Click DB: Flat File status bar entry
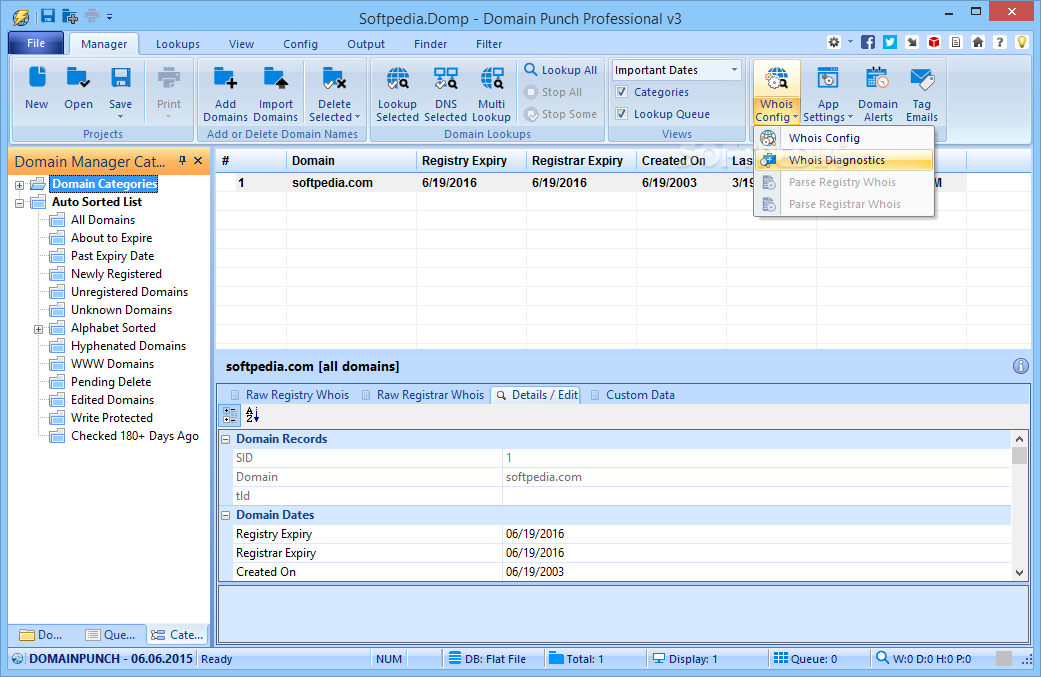 coord(487,658)
